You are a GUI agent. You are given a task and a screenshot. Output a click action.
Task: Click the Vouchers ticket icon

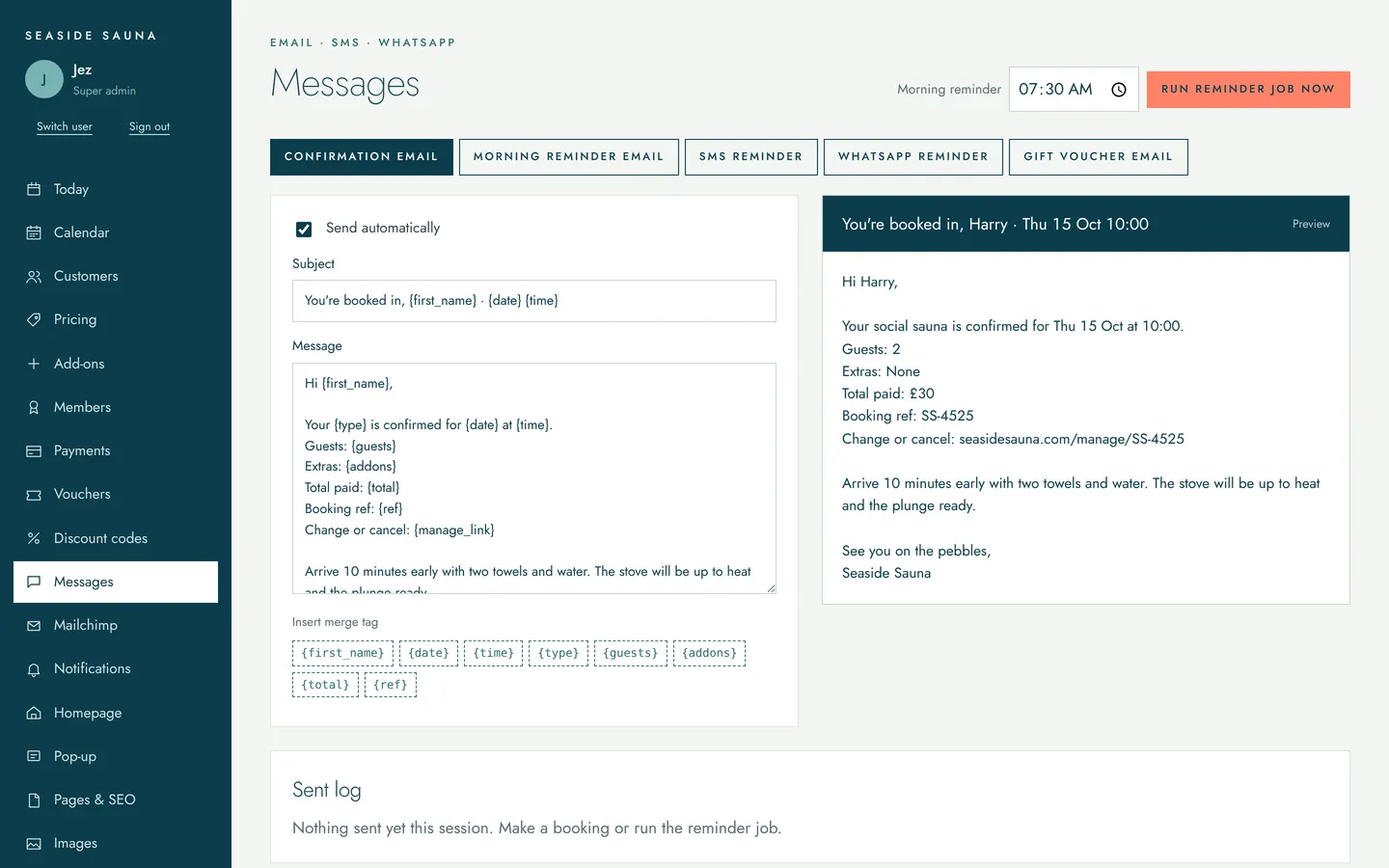[x=34, y=494]
